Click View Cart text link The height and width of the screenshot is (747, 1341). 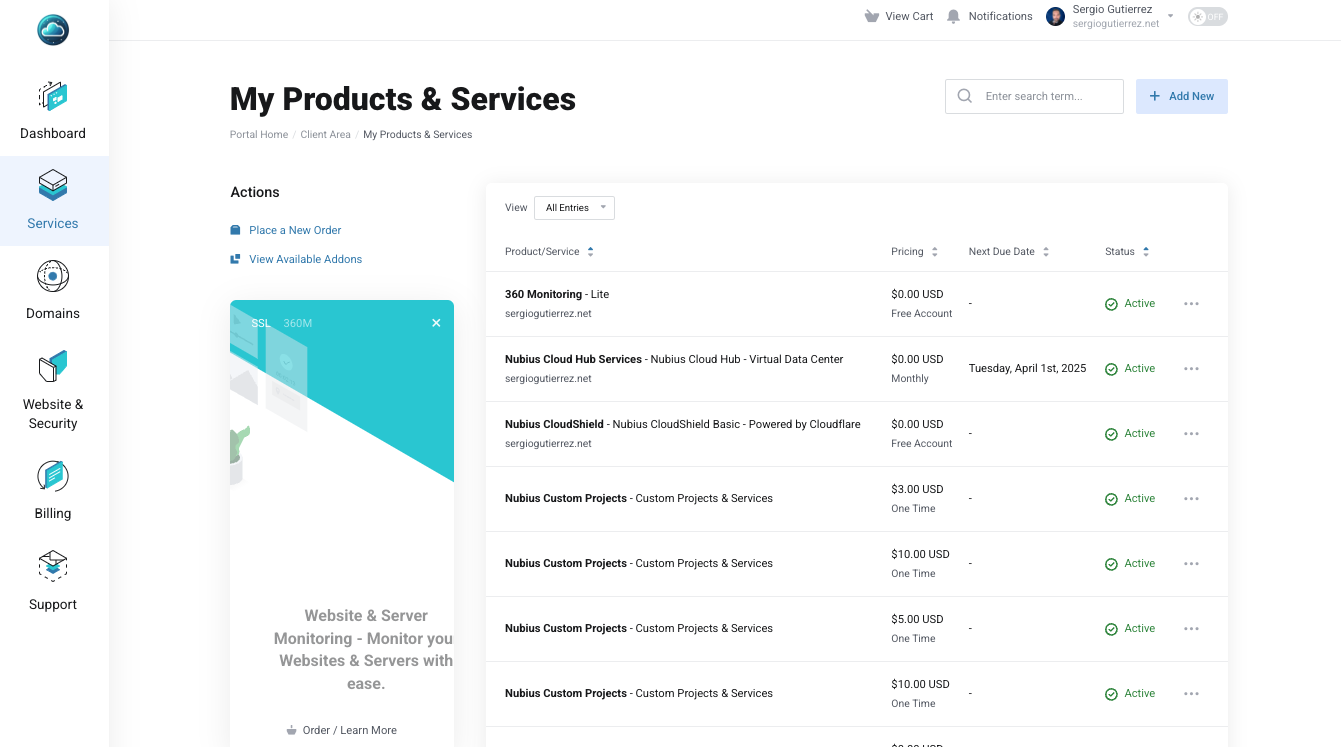pyautogui.click(x=910, y=16)
